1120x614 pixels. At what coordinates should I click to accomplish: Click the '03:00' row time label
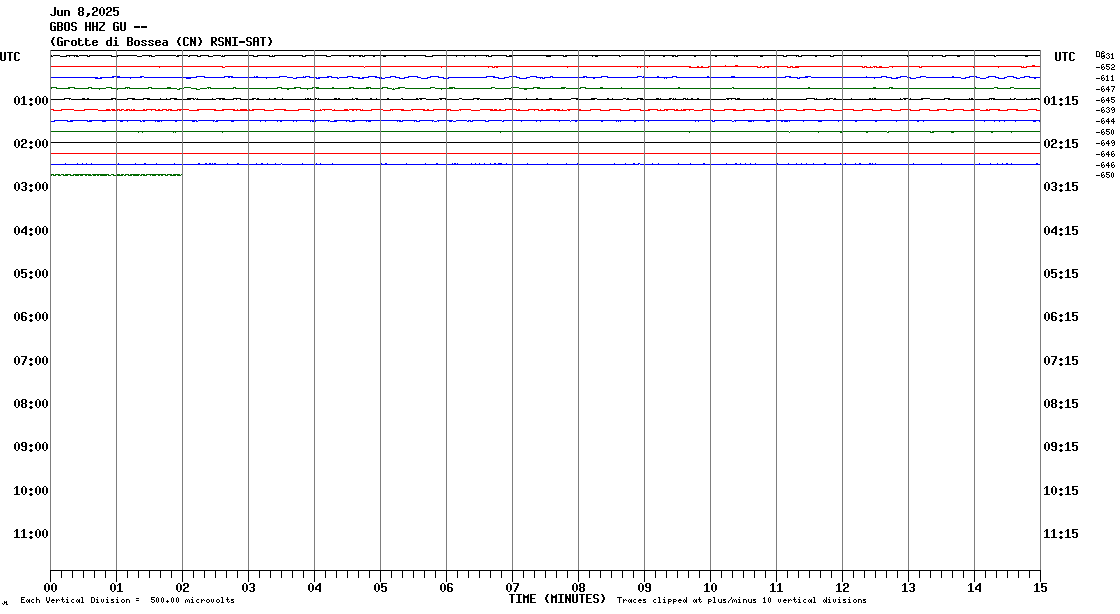pyautogui.click(x=31, y=187)
